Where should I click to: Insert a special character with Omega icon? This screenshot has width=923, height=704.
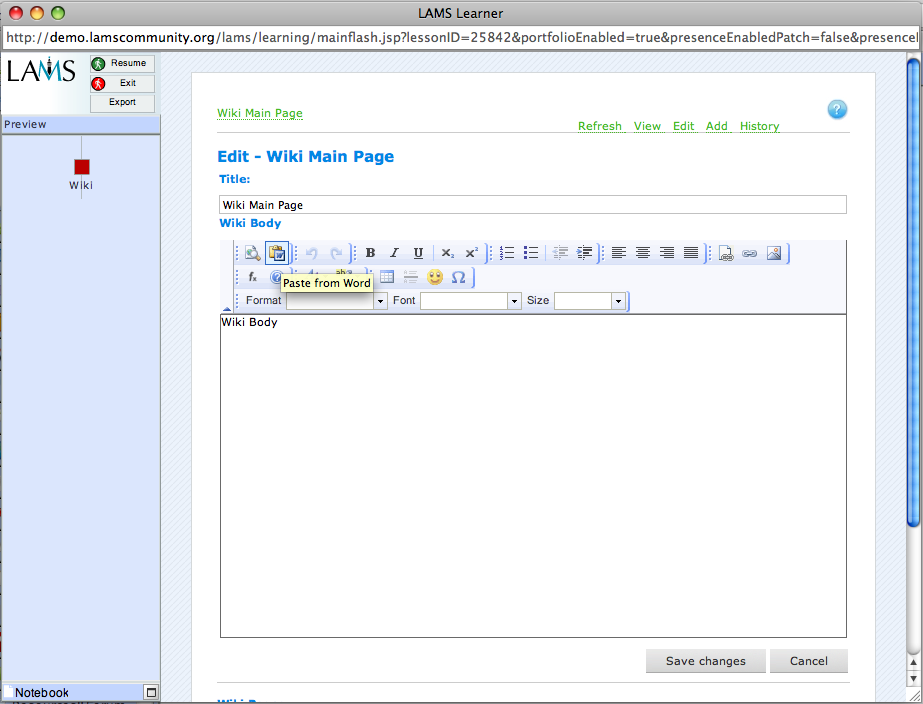(x=459, y=277)
